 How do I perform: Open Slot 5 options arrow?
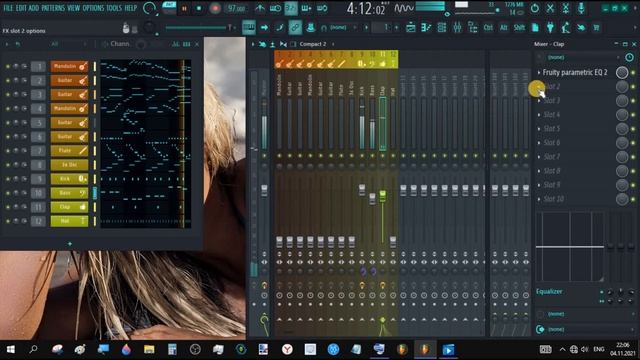click(x=539, y=129)
